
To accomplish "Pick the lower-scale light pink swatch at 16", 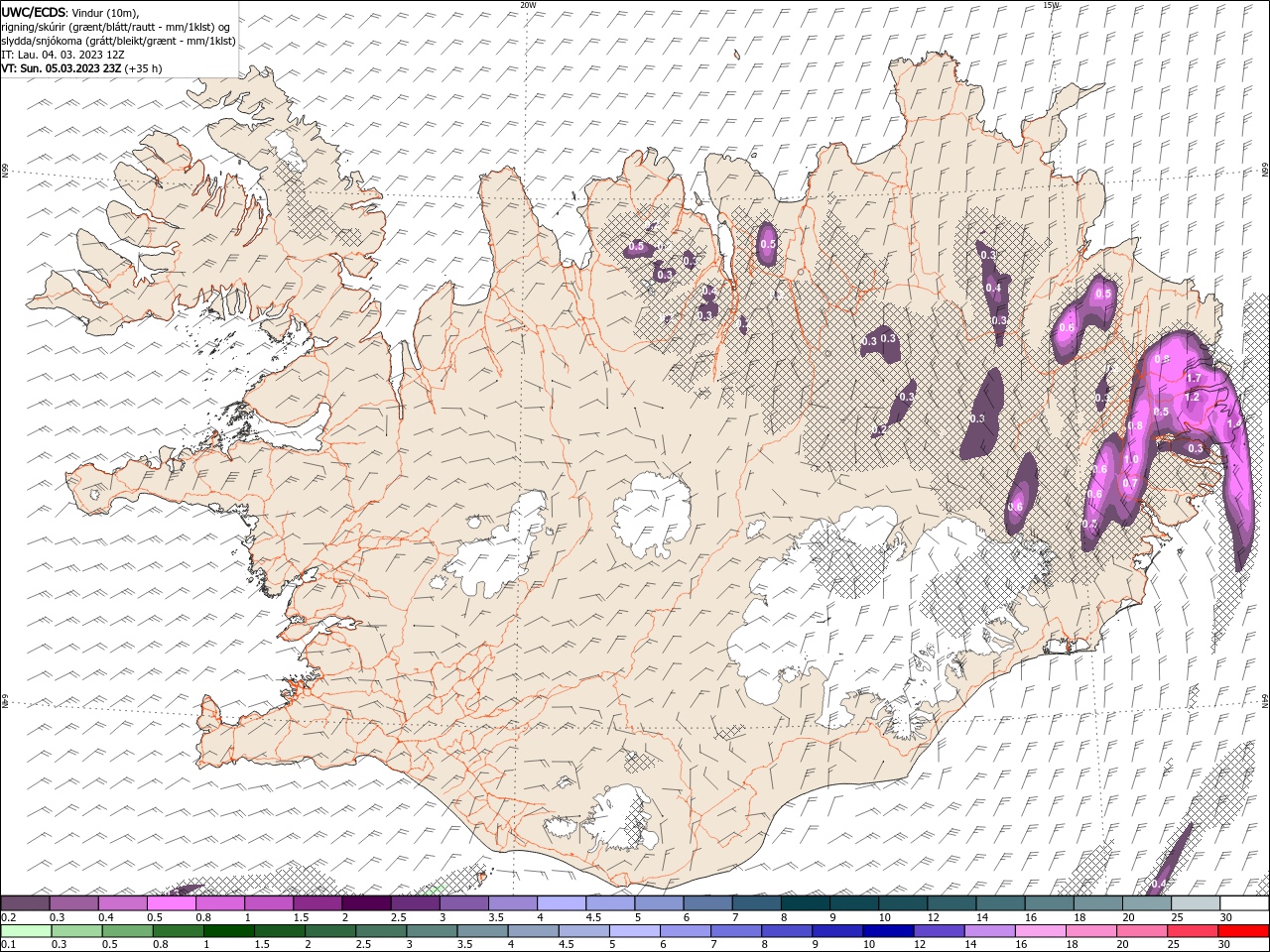I will [1041, 931].
